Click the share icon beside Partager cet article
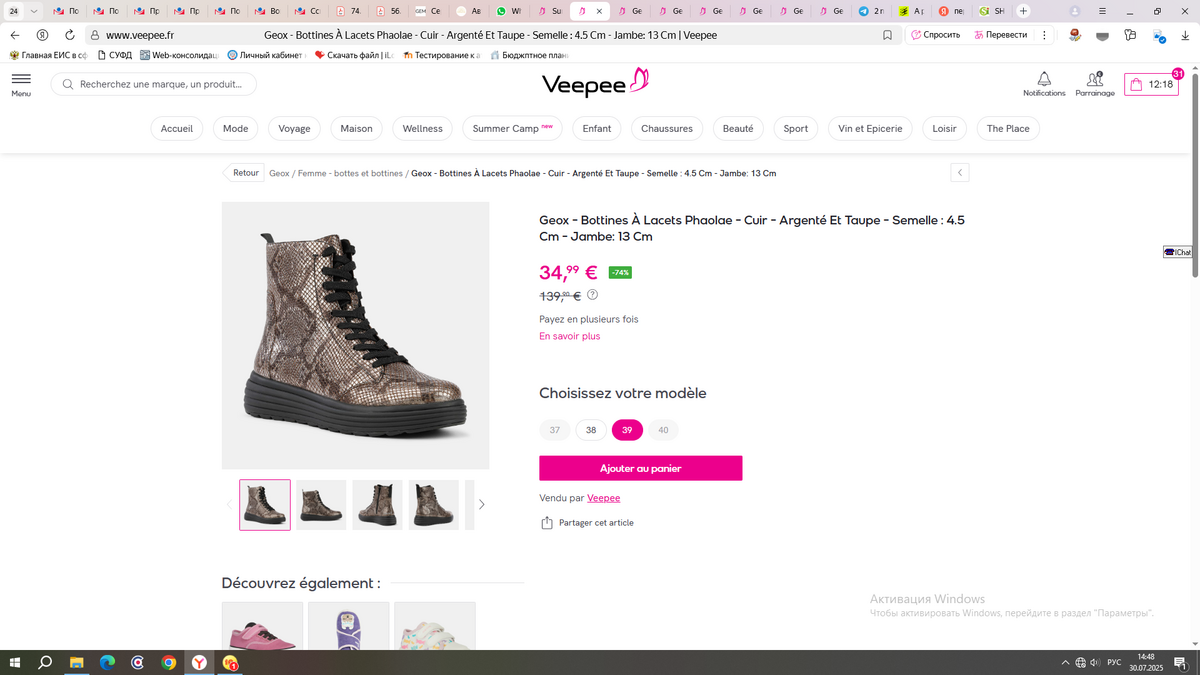 pyautogui.click(x=547, y=523)
